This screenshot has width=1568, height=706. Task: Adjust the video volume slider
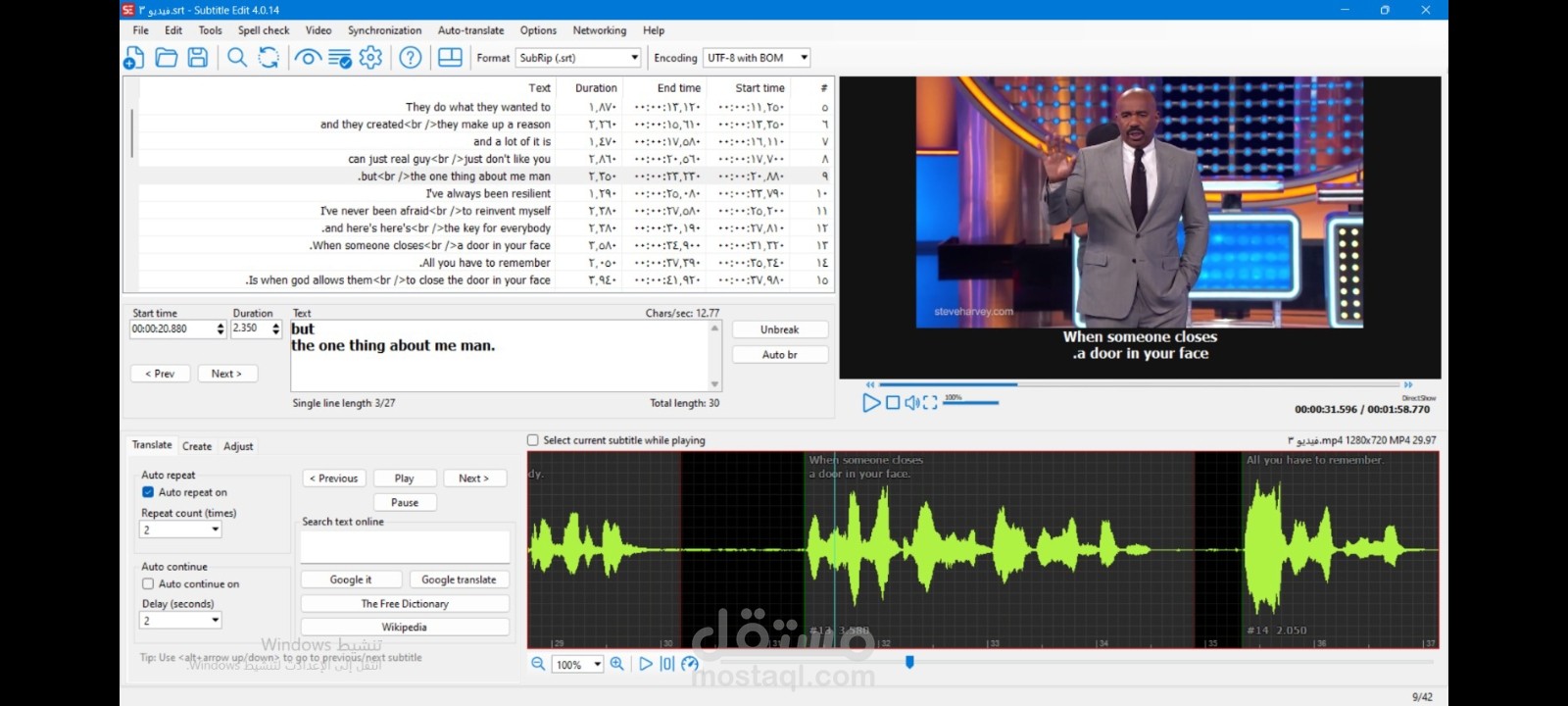970,403
